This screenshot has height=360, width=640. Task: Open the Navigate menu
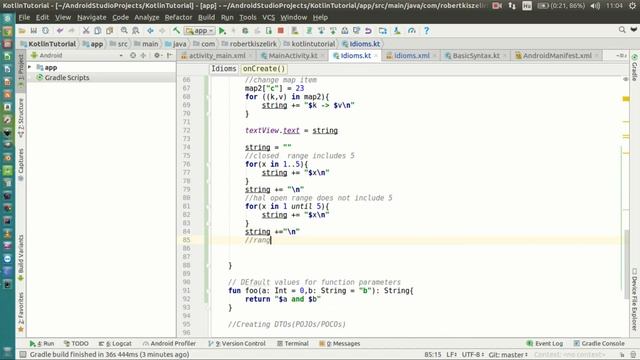(91, 18)
